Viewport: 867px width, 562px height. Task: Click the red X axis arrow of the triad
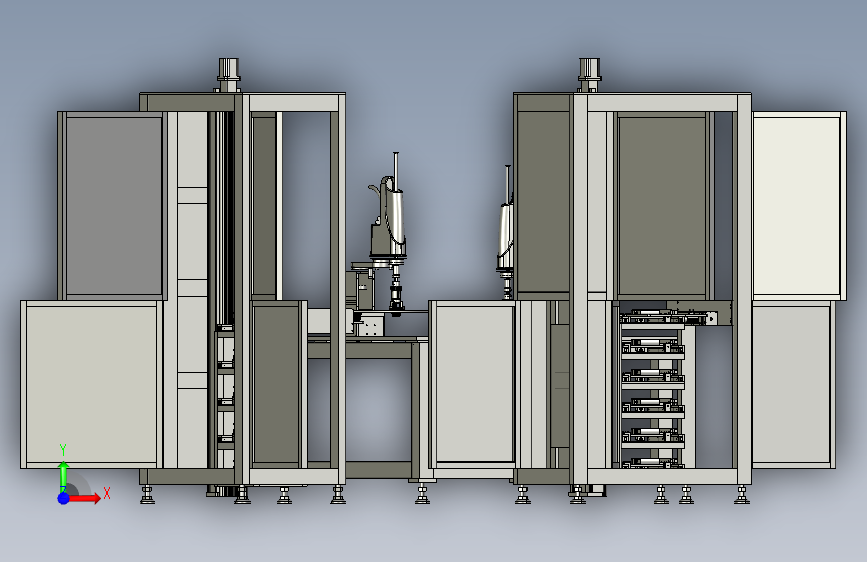coord(85,498)
